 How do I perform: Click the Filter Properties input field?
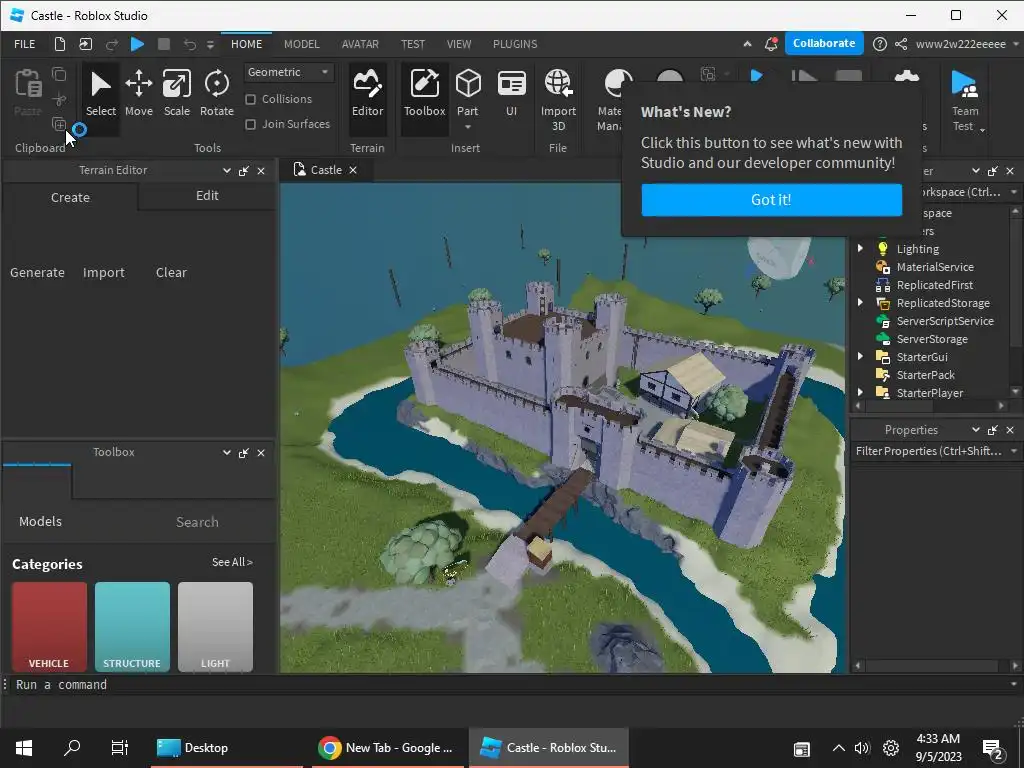pyautogui.click(x=929, y=451)
